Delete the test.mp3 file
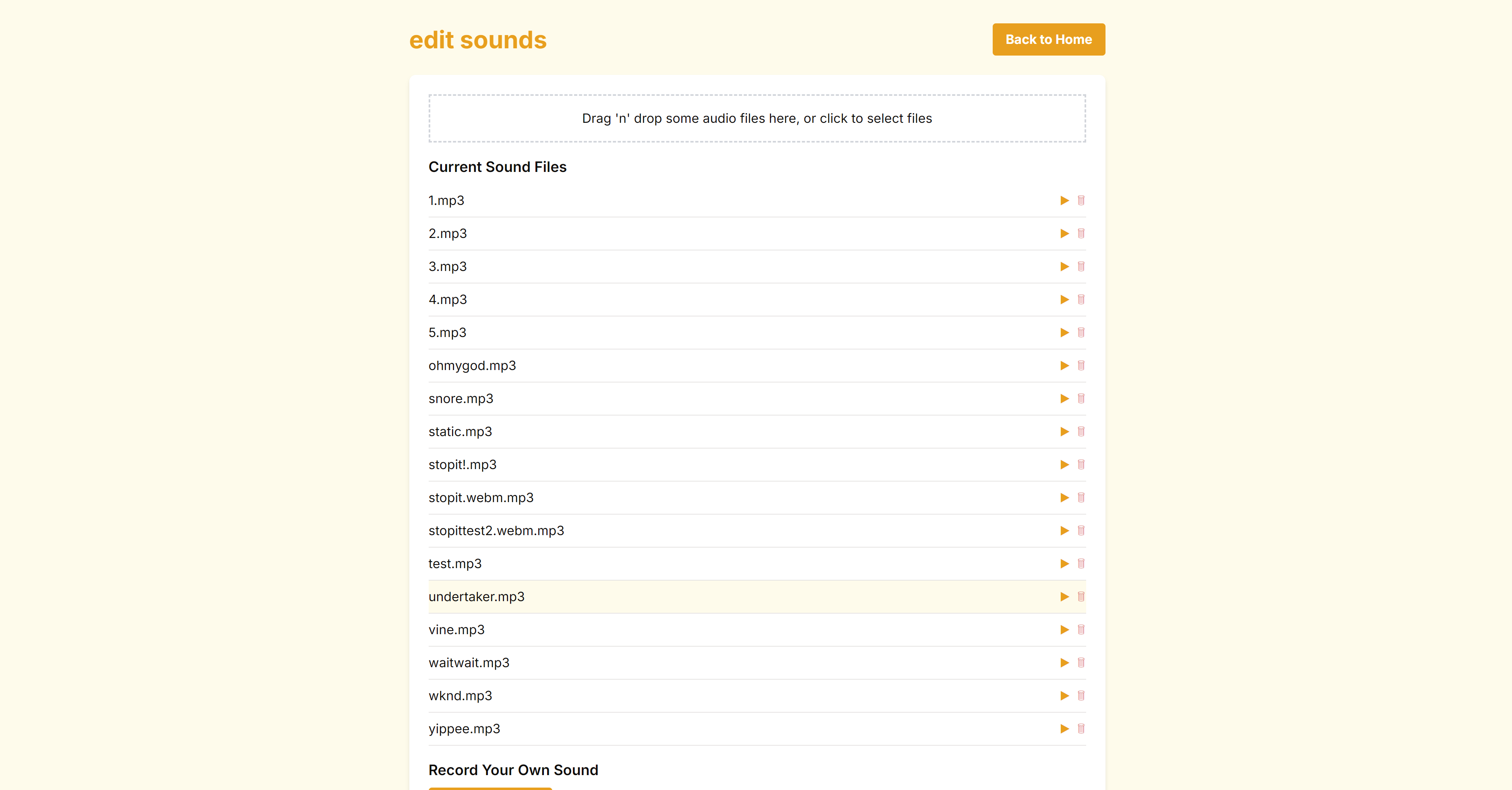 coord(1081,564)
